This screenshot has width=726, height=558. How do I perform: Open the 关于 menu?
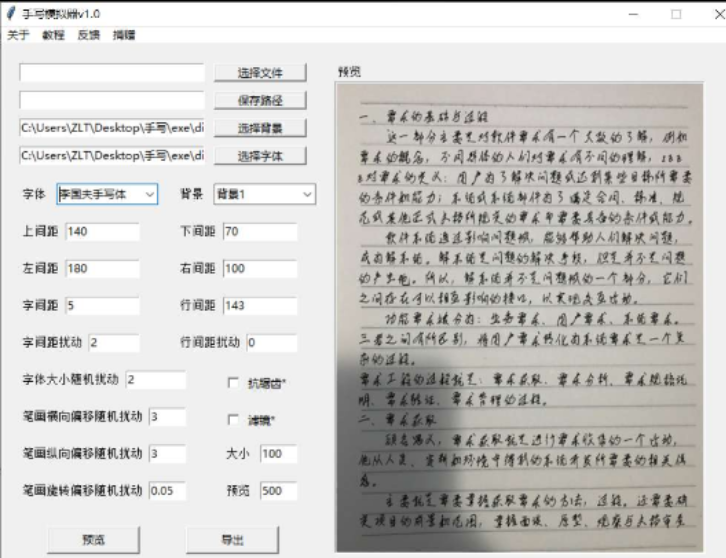click(x=18, y=35)
